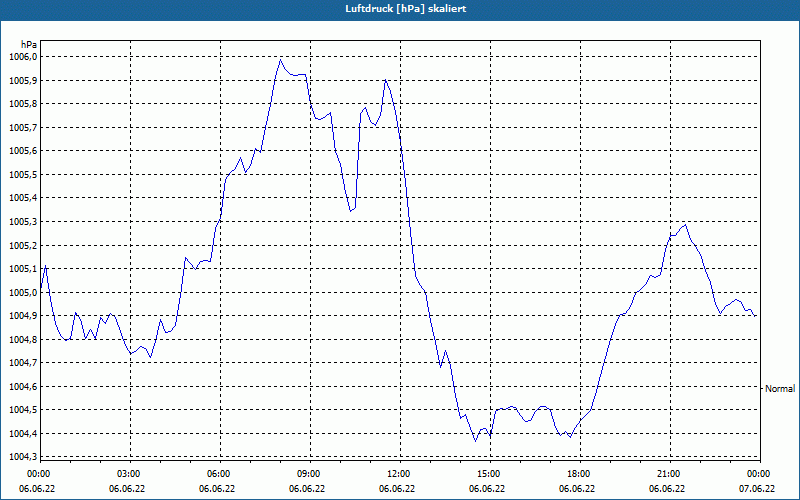This screenshot has height=500, width=800.
Task: Click the "Normal" label beside the chart
Action: point(780,389)
